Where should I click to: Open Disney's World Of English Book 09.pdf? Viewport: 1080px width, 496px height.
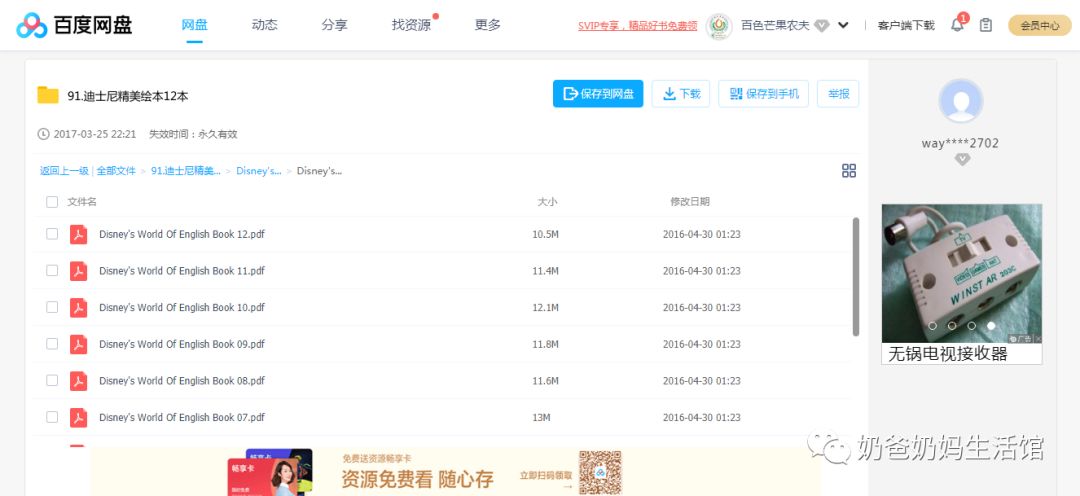pos(182,344)
